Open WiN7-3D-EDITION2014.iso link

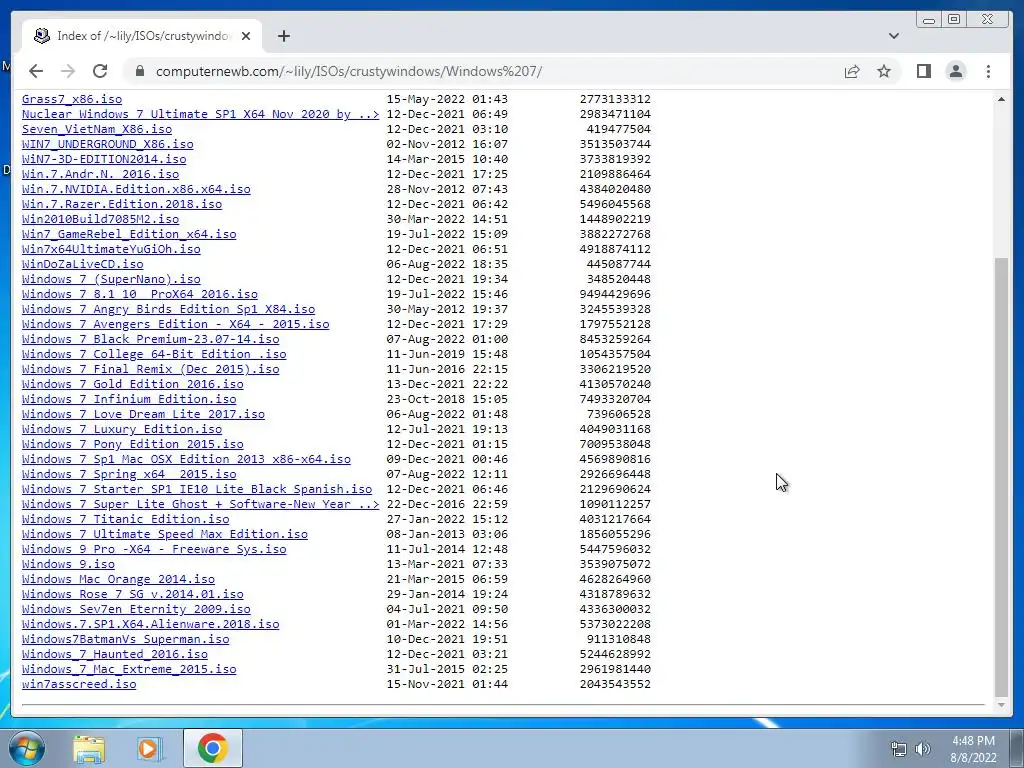[104, 159]
